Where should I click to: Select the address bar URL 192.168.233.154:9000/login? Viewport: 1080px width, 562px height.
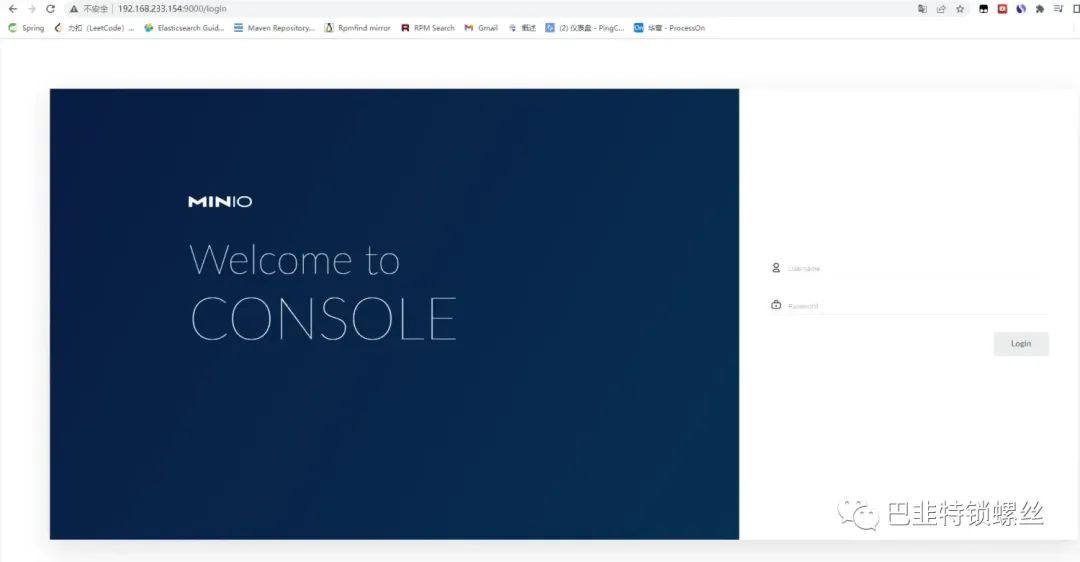click(172, 9)
